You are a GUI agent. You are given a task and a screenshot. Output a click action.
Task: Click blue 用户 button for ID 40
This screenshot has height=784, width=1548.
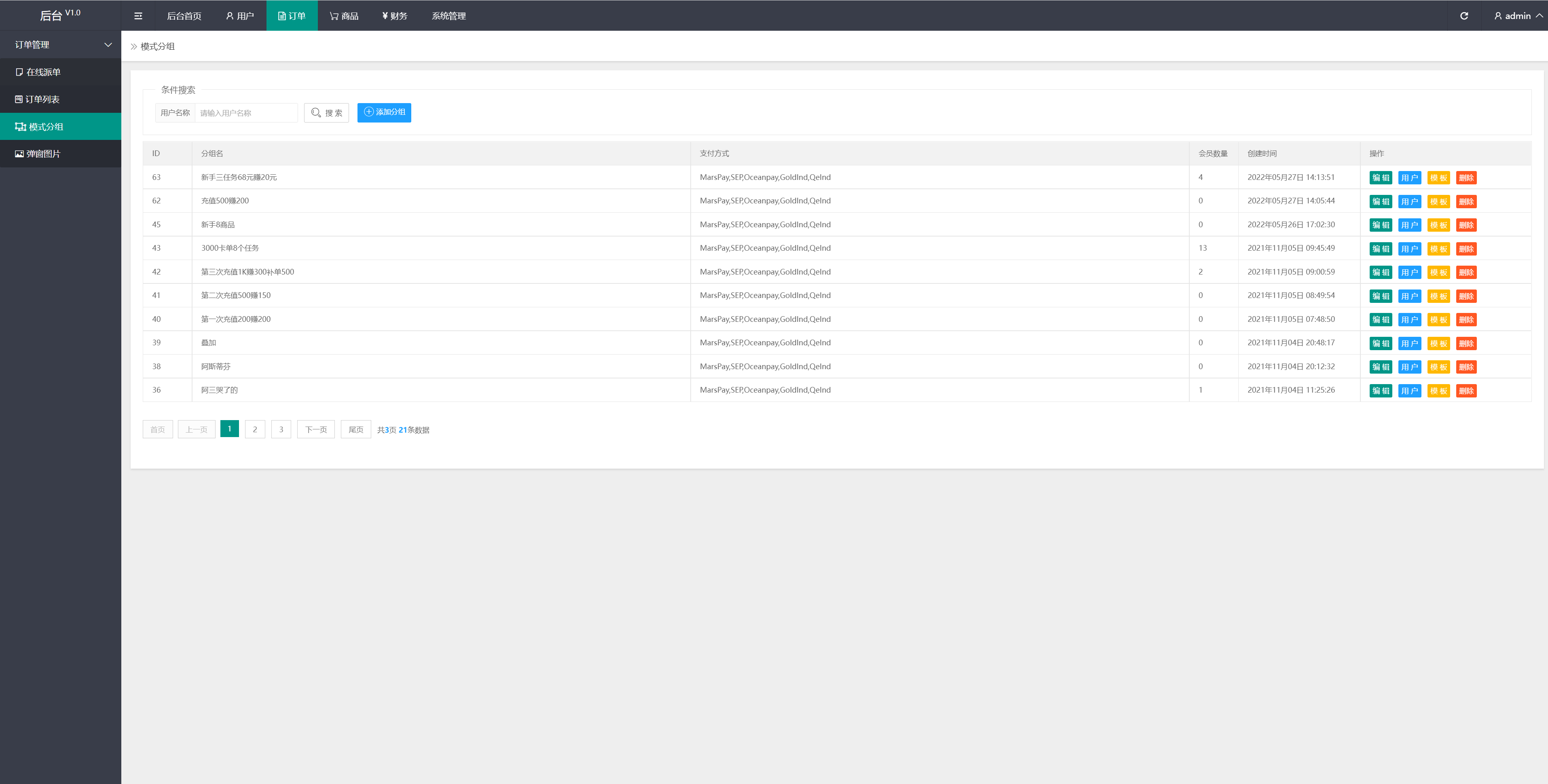1409,319
